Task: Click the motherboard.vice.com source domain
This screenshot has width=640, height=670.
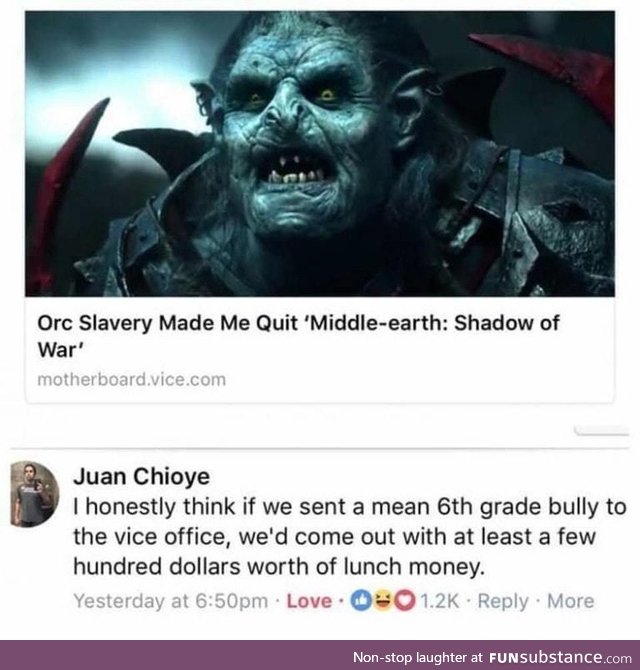Action: coord(132,379)
